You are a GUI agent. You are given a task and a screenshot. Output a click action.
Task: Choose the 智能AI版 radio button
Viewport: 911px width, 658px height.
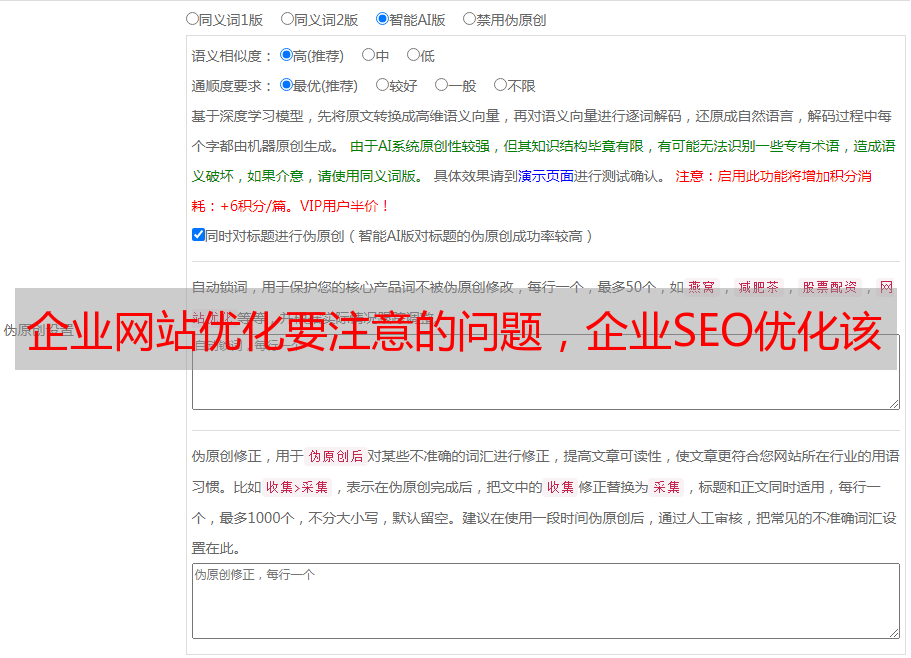[382, 19]
